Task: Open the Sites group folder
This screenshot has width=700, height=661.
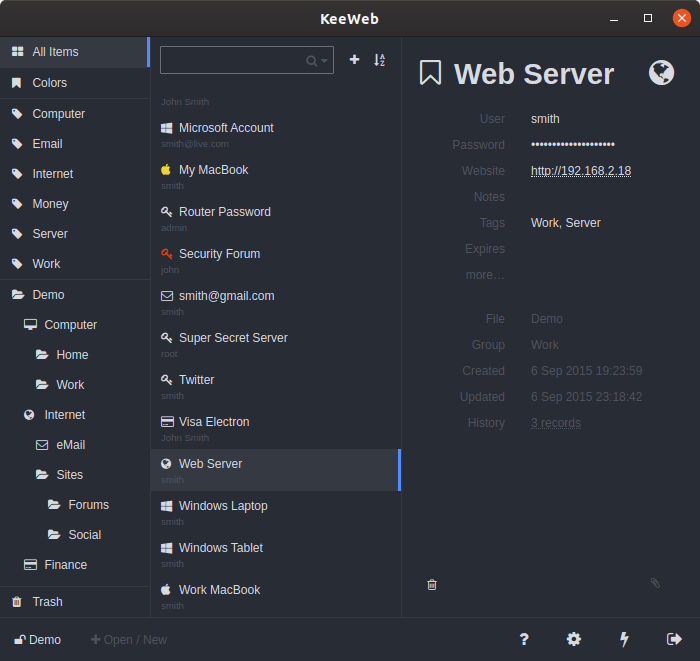Action: (75, 474)
